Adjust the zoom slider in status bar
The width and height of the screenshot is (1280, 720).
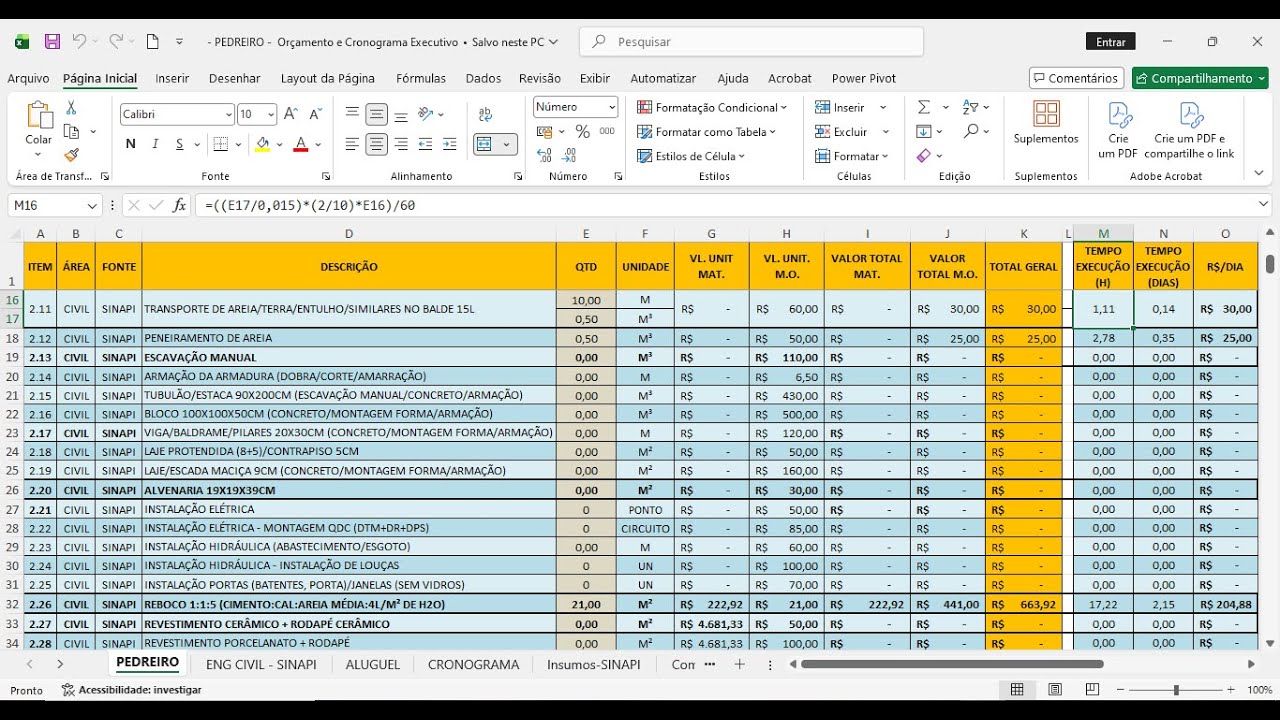click(1176, 690)
